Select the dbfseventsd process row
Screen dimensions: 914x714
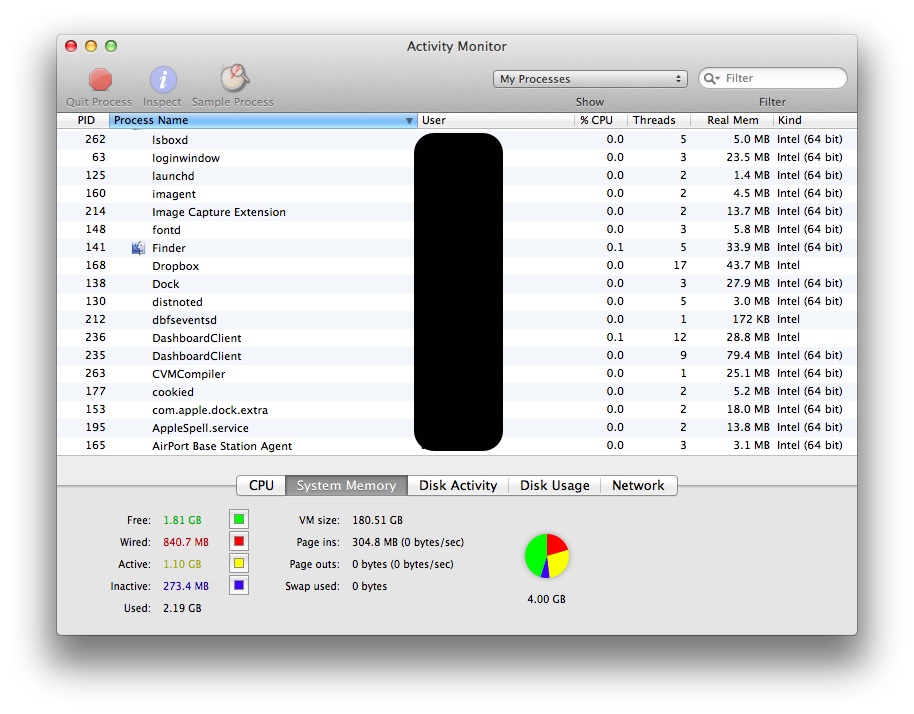(x=457, y=319)
